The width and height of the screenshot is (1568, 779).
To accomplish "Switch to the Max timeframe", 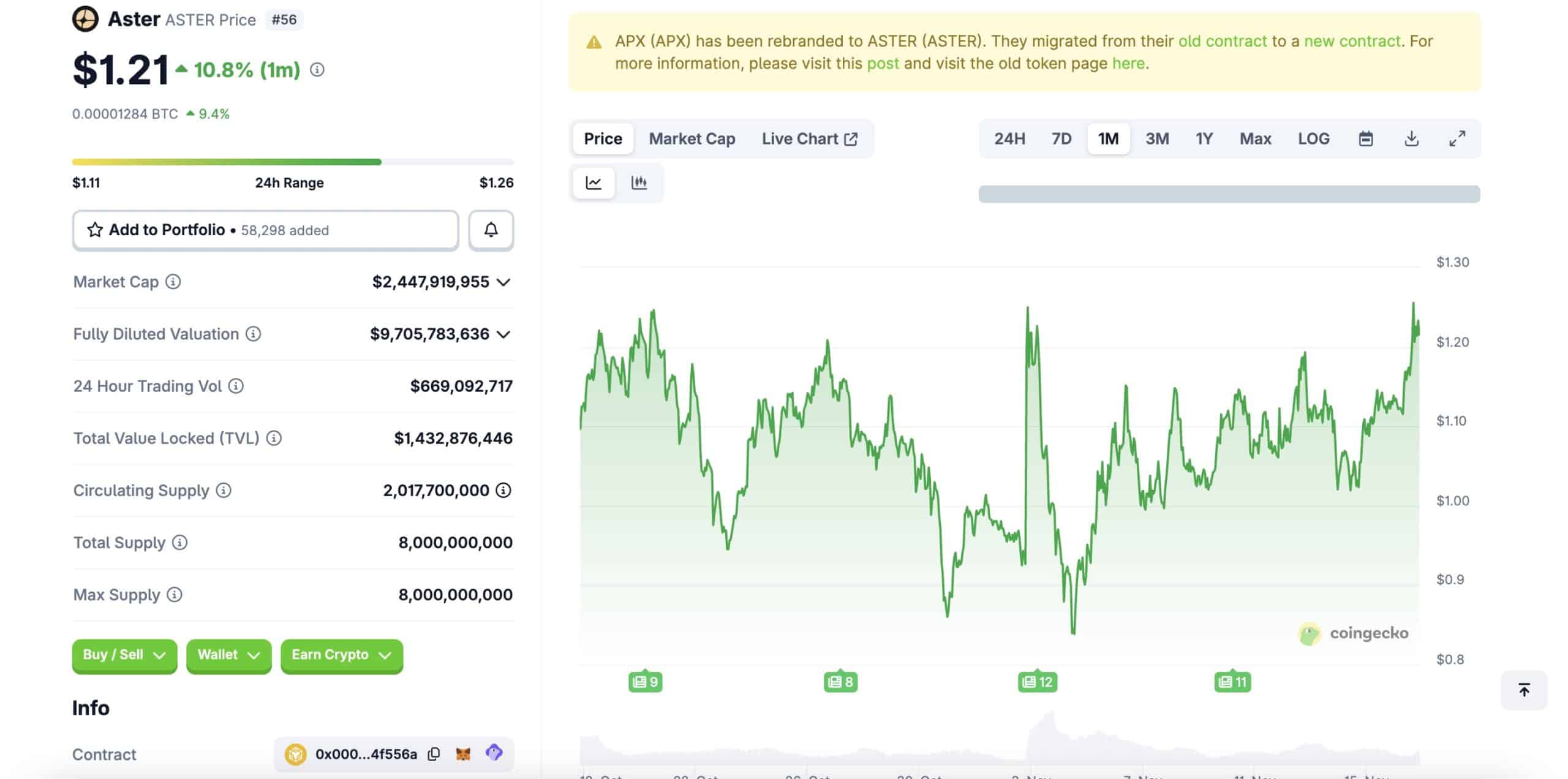I will click(x=1255, y=138).
